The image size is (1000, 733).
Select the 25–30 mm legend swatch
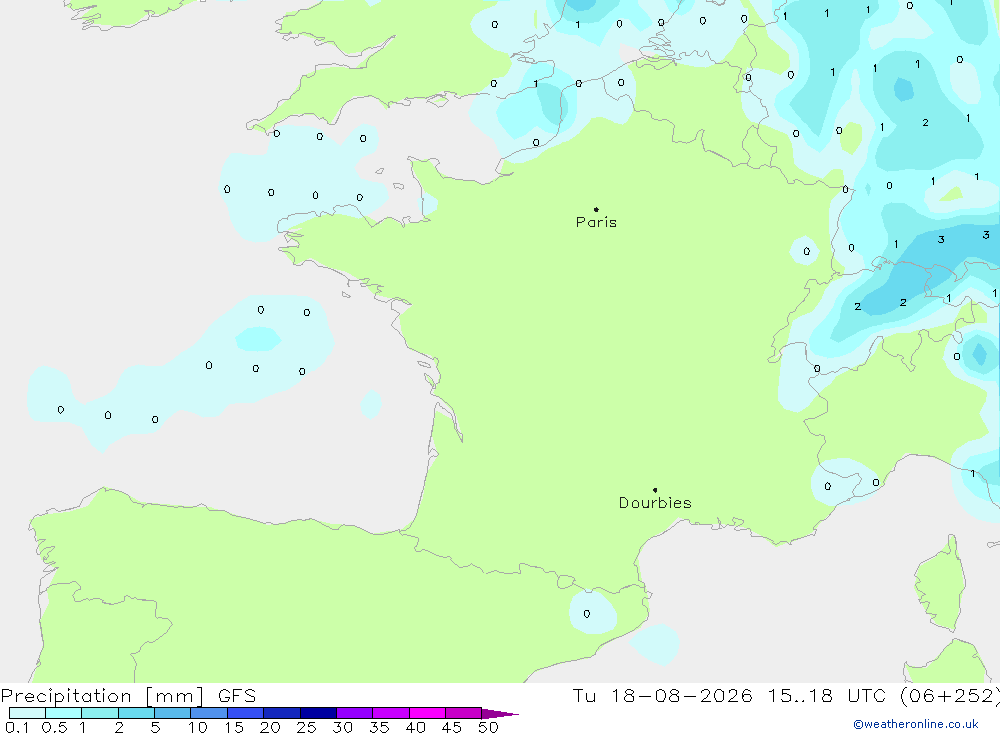point(318,713)
